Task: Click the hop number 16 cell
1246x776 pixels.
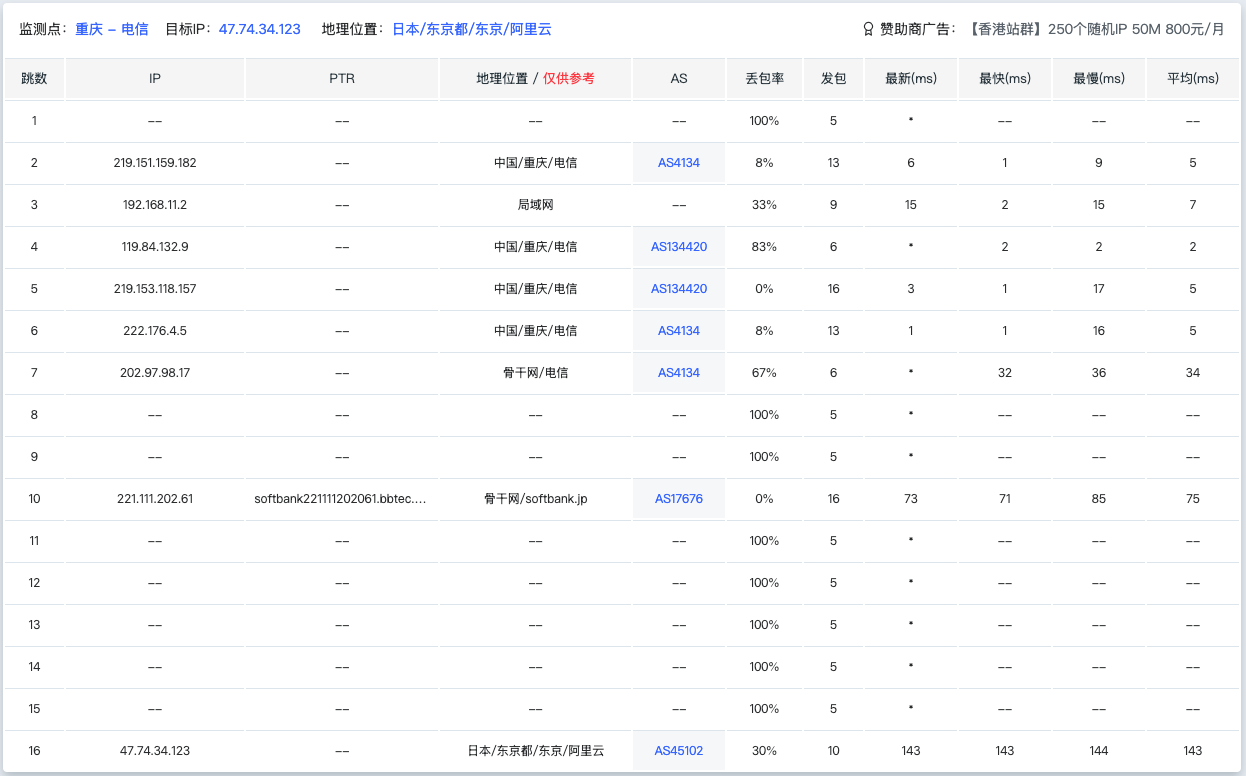Action: (x=34, y=751)
